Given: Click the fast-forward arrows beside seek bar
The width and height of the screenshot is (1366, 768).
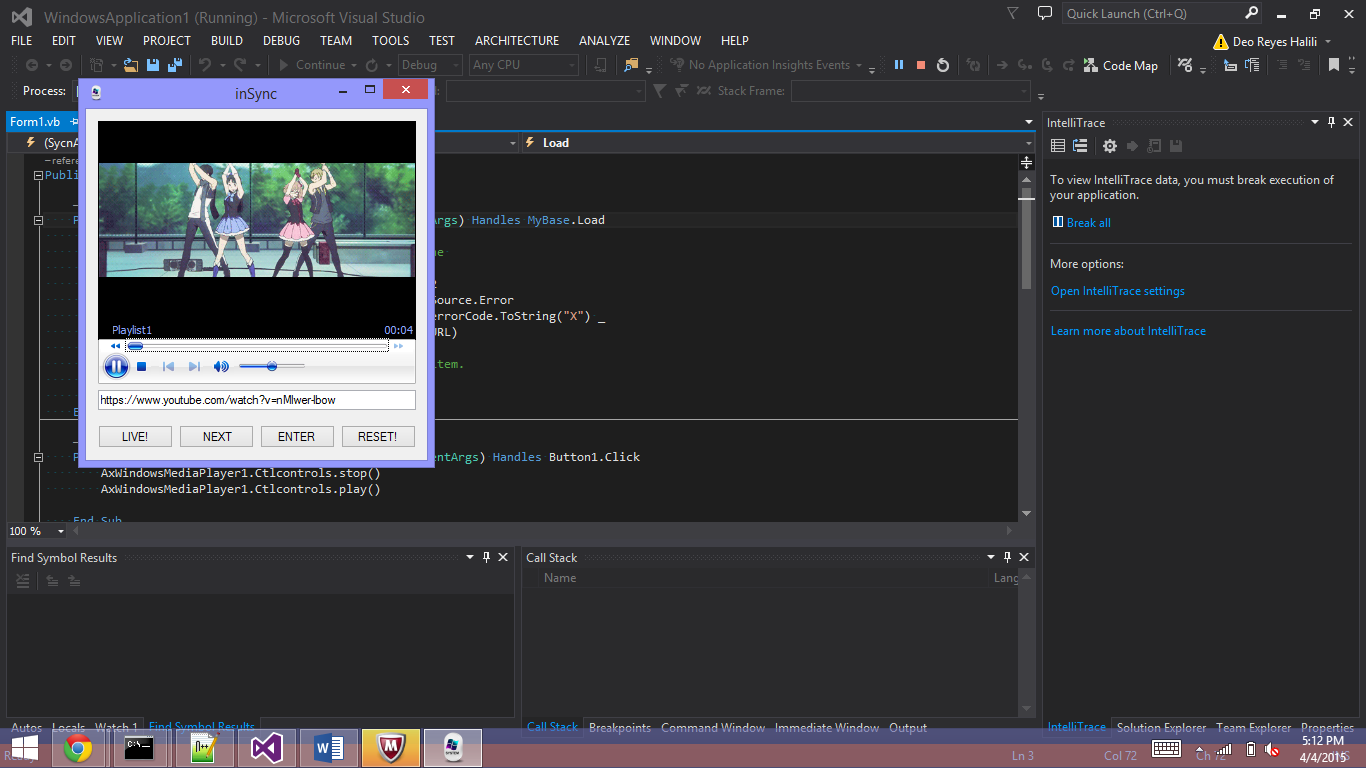Looking at the screenshot, I should click(398, 346).
